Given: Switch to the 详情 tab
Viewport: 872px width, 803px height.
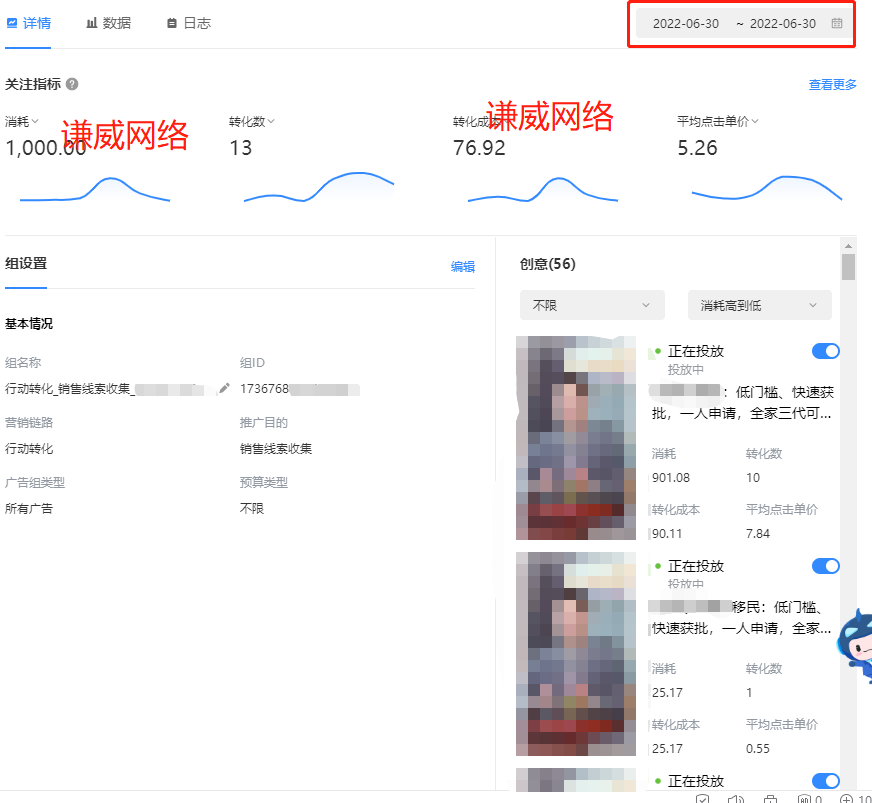Looking at the screenshot, I should [28, 23].
